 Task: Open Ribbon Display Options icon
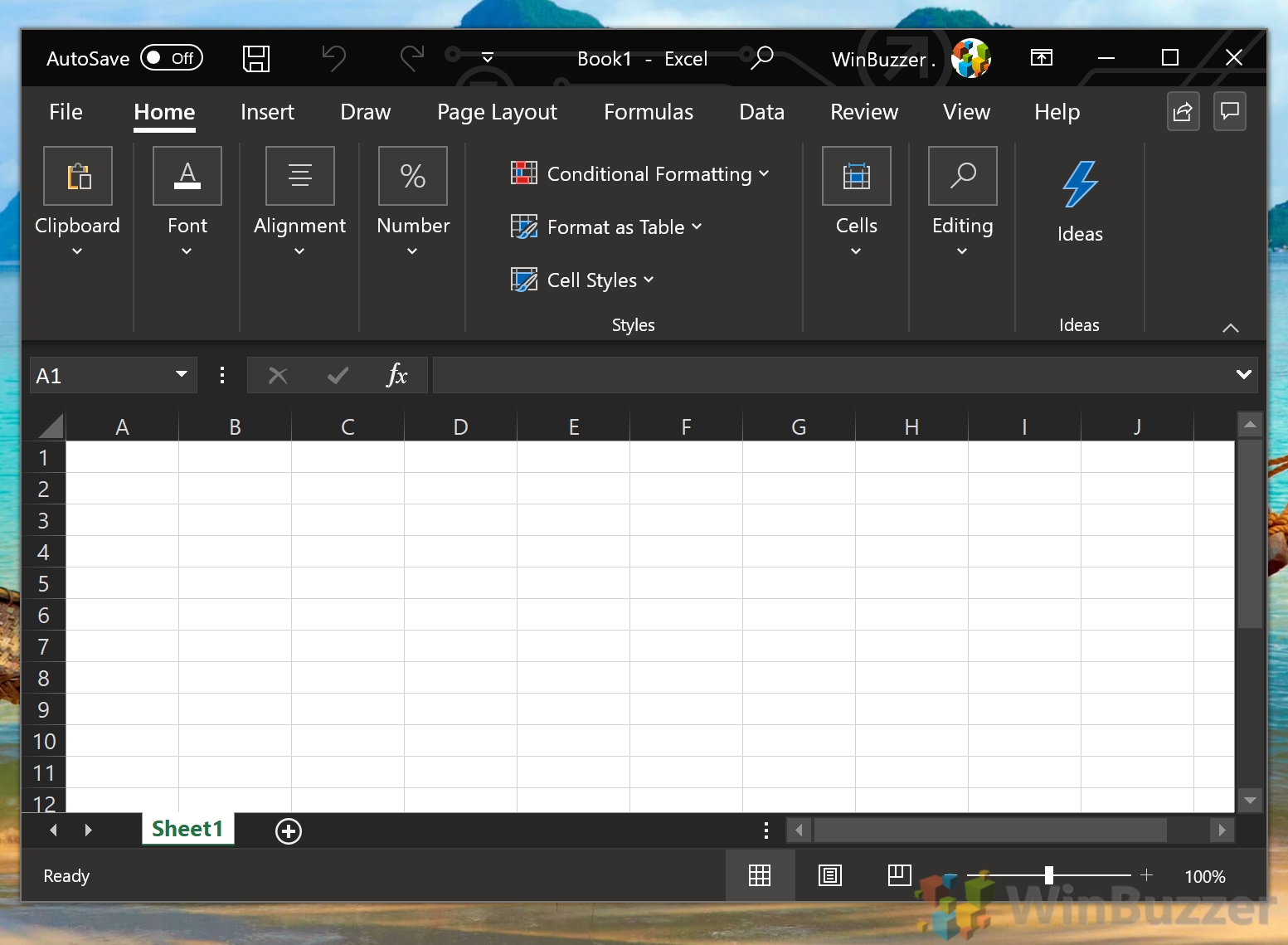1042,57
